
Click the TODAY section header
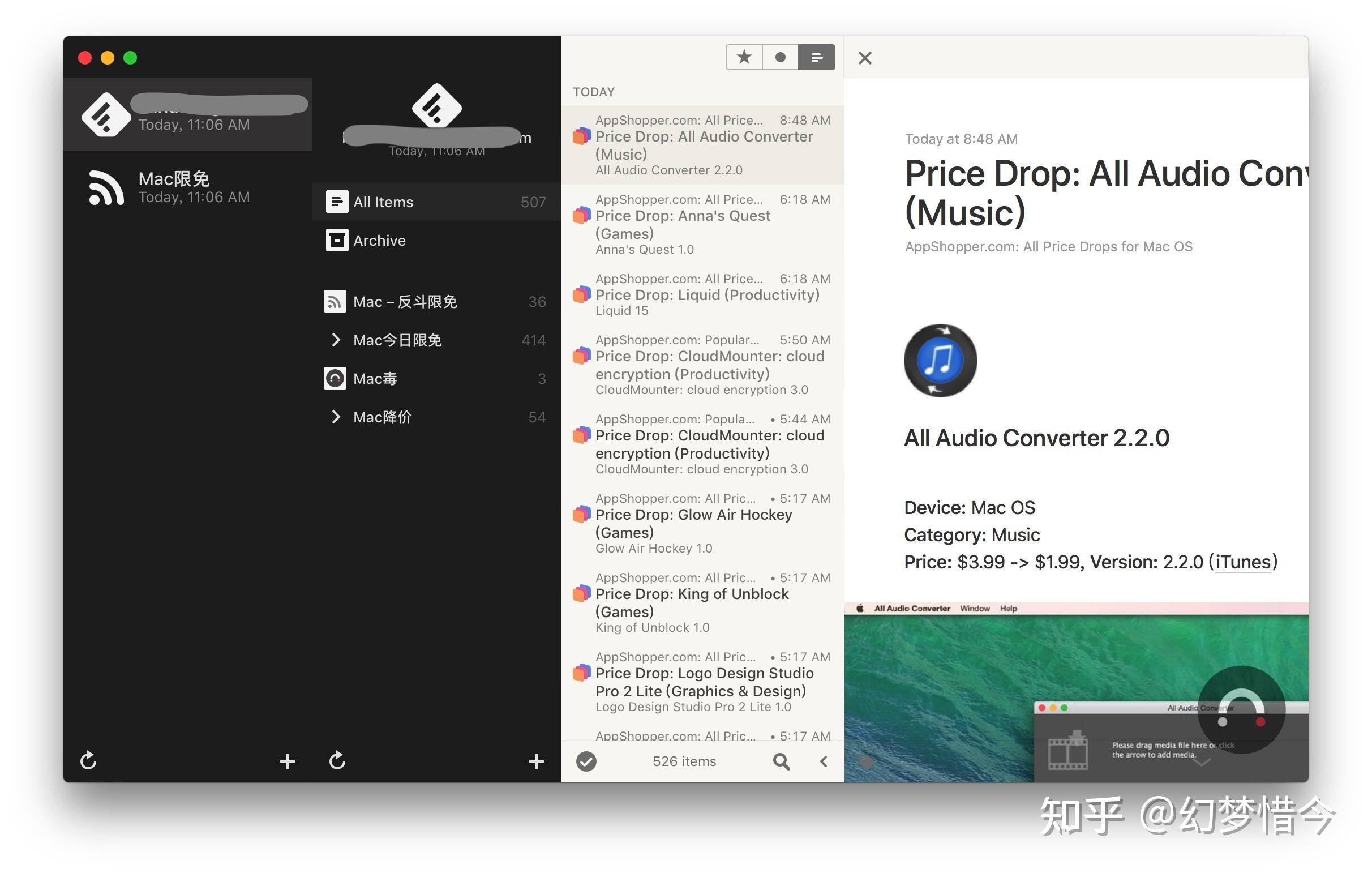[x=594, y=92]
